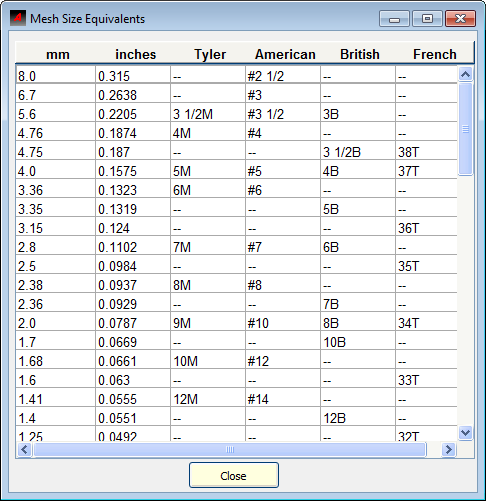Image resolution: width=486 pixels, height=501 pixels.
Task: Select the mm column header
Action: pyautogui.click(x=58, y=54)
